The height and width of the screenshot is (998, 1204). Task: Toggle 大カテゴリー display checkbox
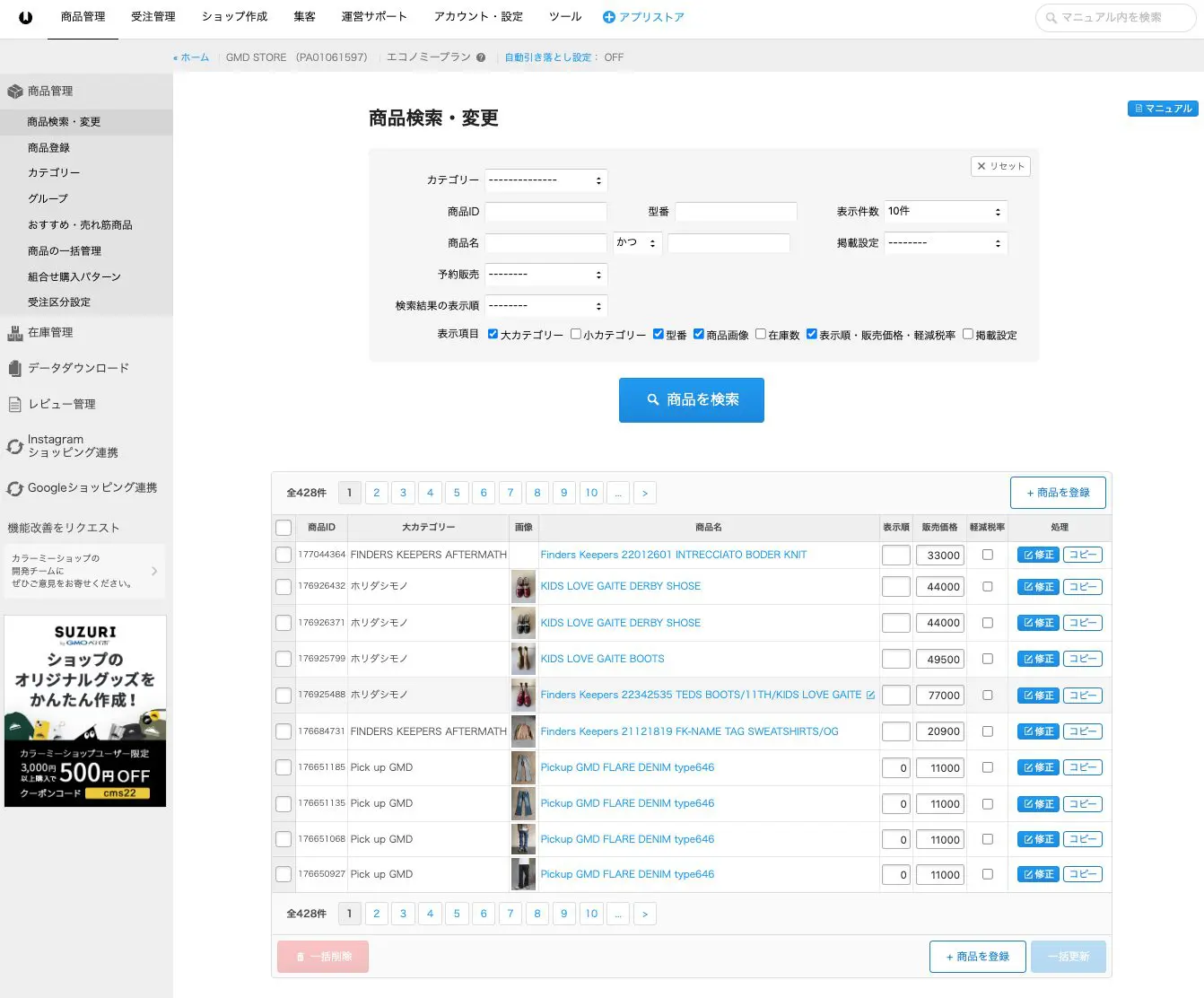click(493, 334)
